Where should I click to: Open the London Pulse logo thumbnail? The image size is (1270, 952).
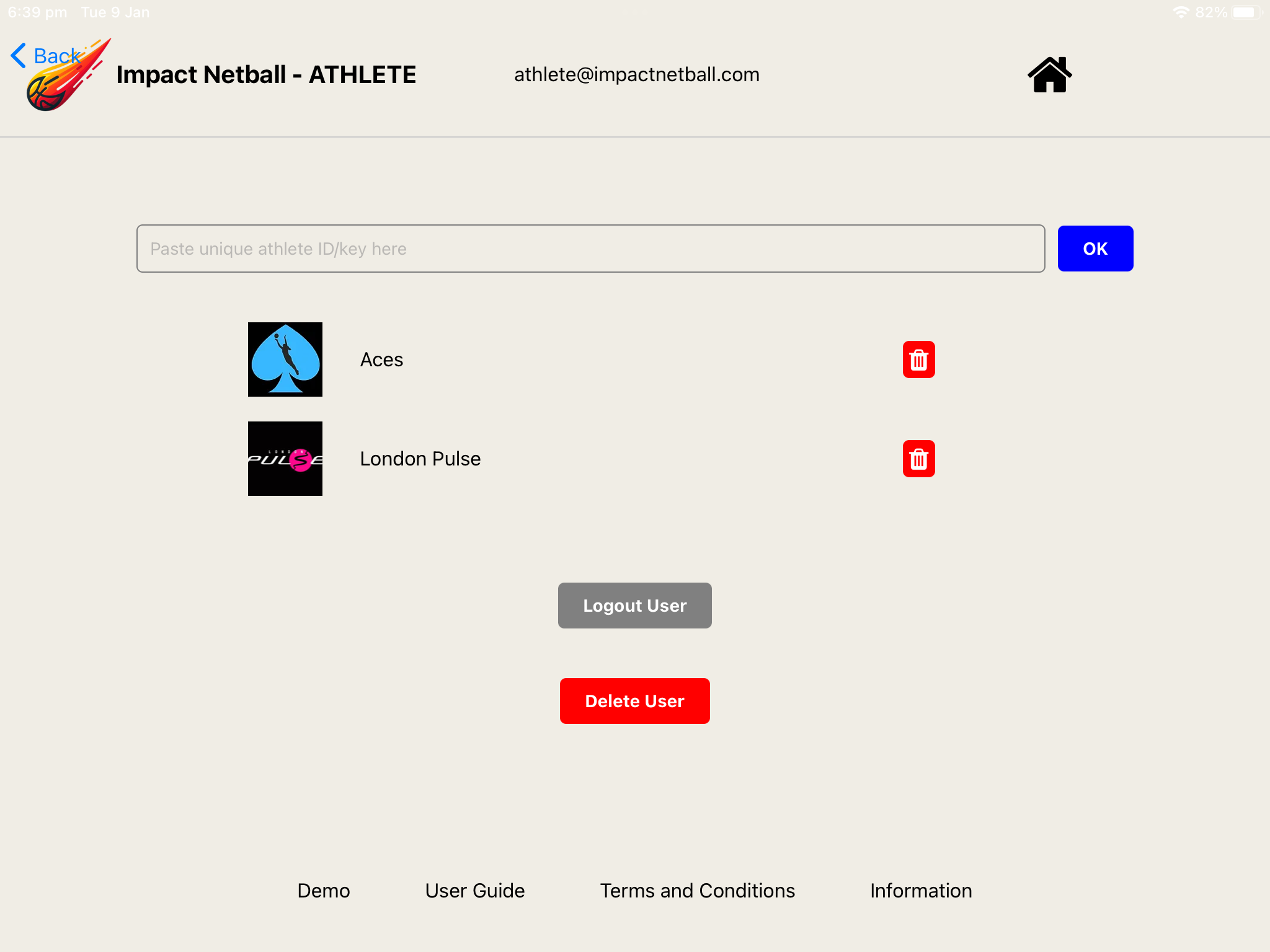point(285,459)
